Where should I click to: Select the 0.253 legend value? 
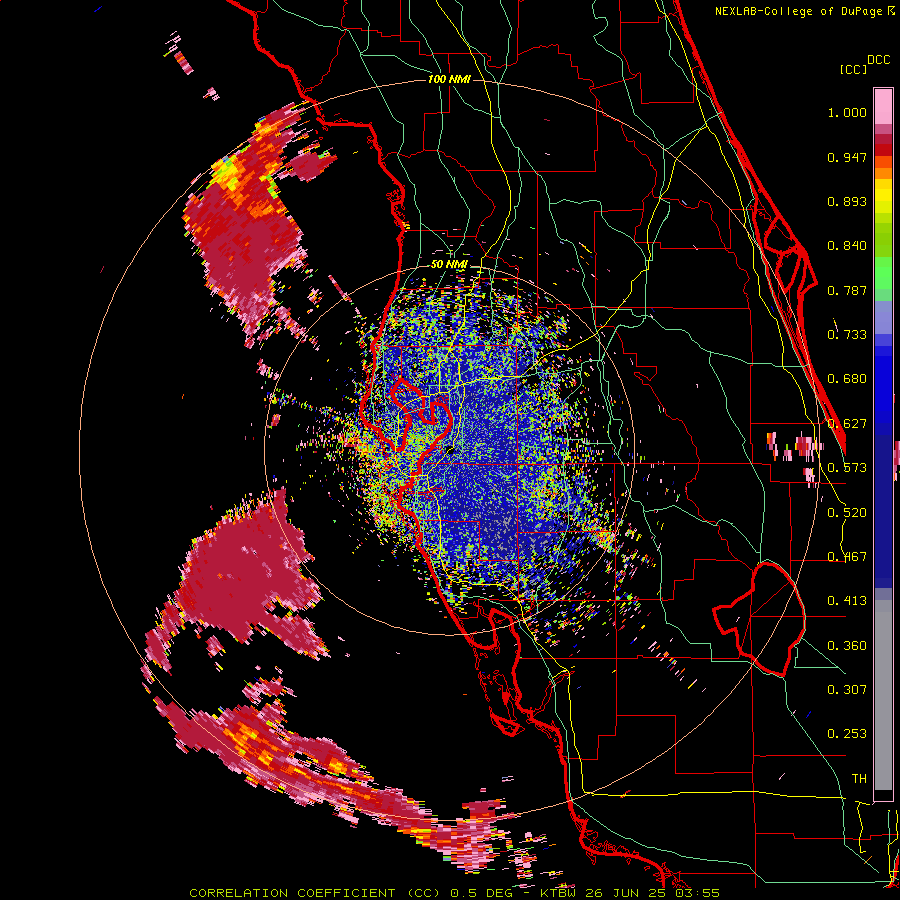click(847, 734)
